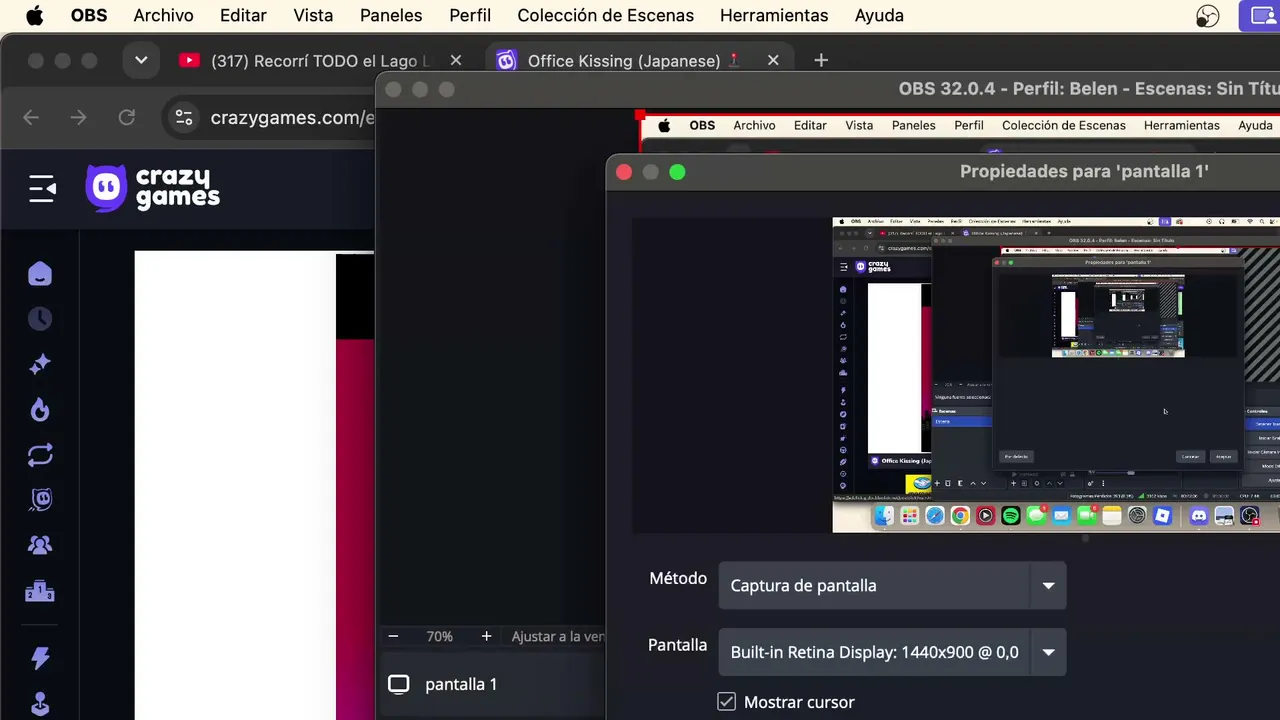Open the leaderboard podium icon in sidebar
1280x720 pixels.
[40, 591]
